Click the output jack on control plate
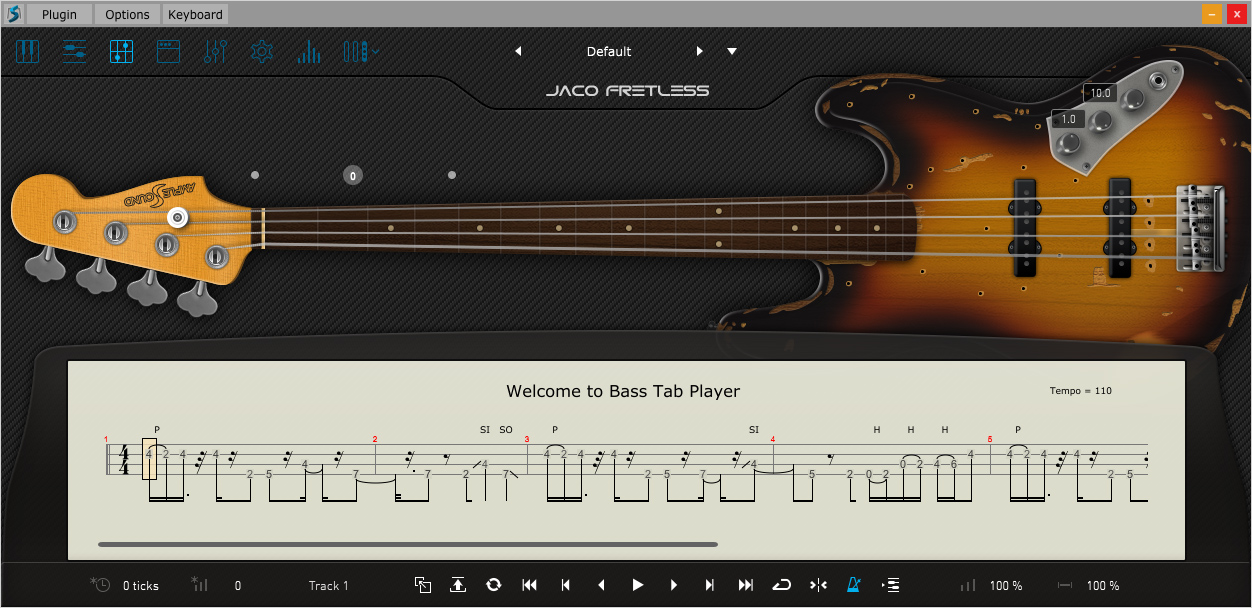Viewport: 1252px width, 608px height. (x=1160, y=80)
